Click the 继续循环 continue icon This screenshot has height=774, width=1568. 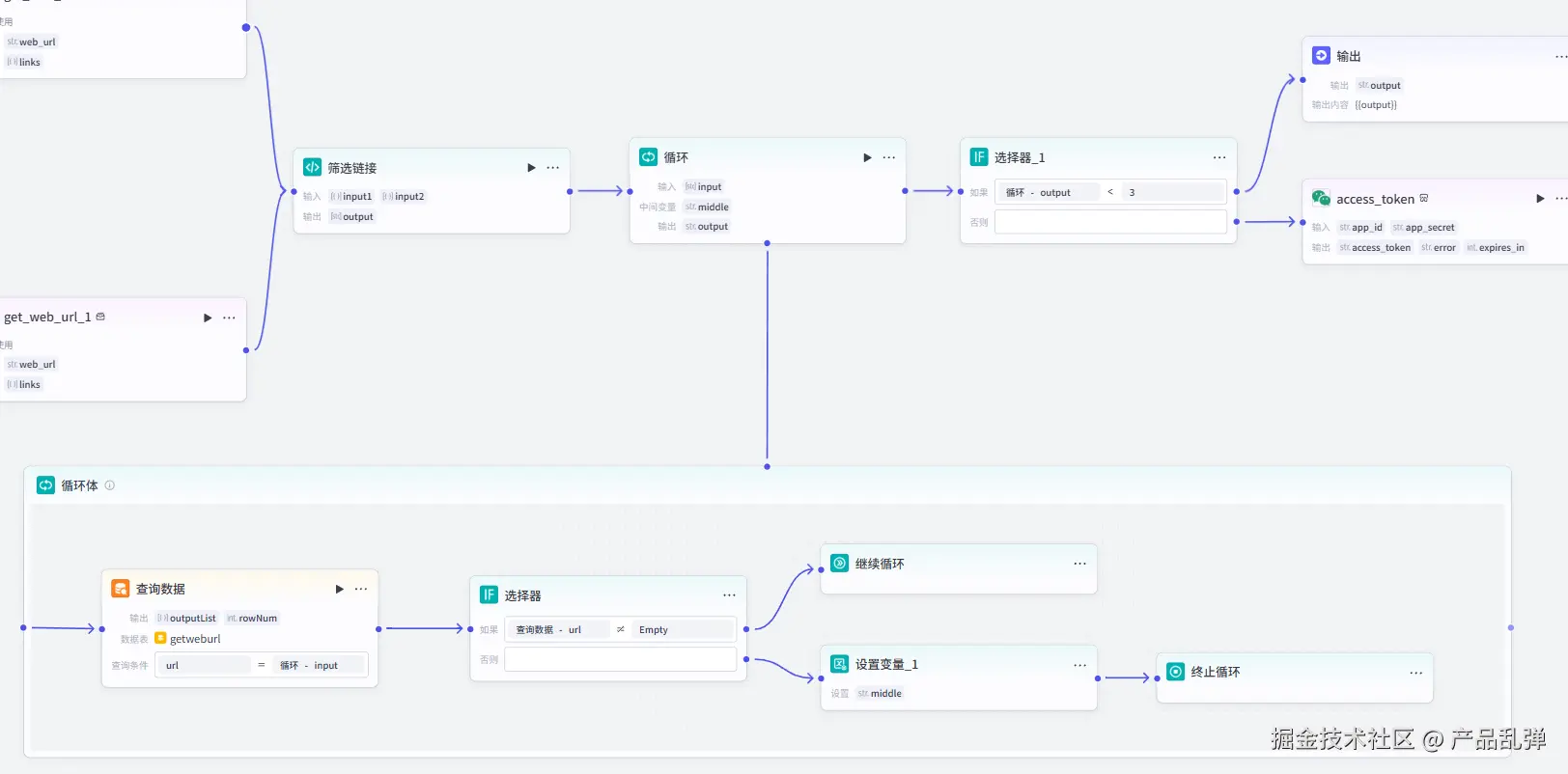(x=840, y=563)
